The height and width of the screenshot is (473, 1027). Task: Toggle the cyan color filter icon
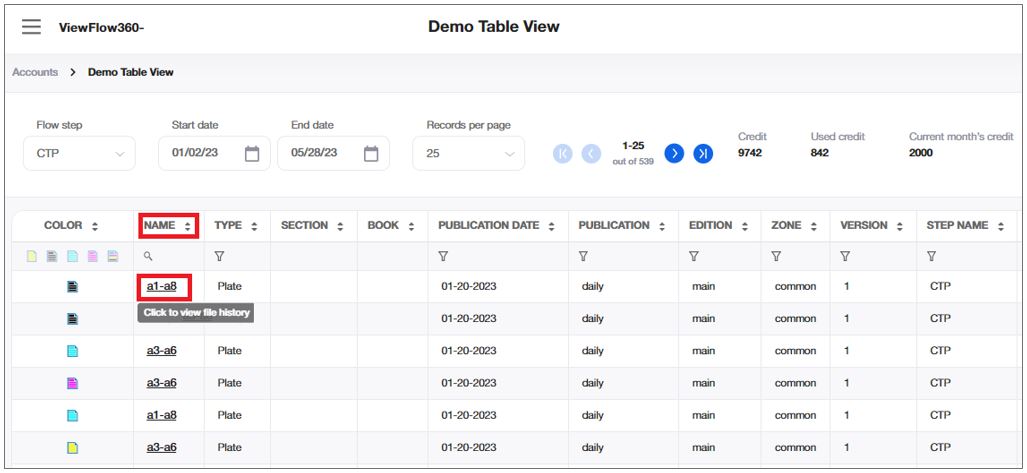click(72, 257)
